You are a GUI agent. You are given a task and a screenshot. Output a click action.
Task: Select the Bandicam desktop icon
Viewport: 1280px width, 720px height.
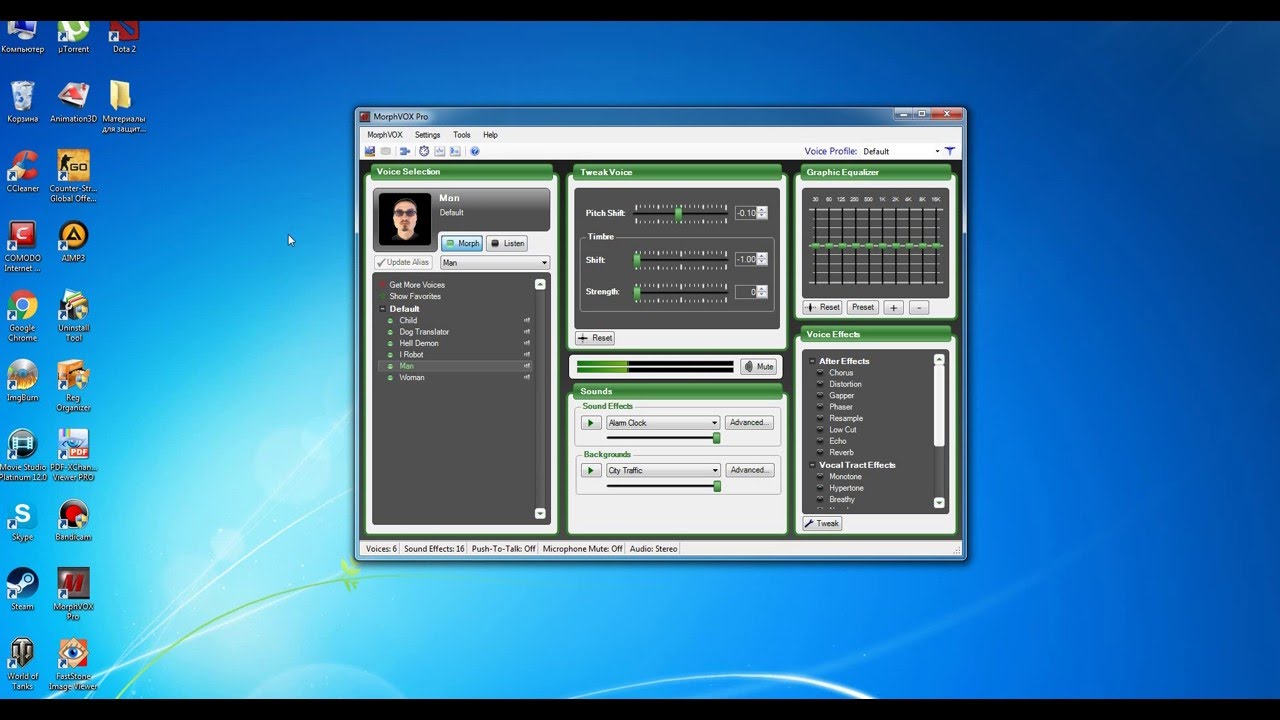point(73,520)
